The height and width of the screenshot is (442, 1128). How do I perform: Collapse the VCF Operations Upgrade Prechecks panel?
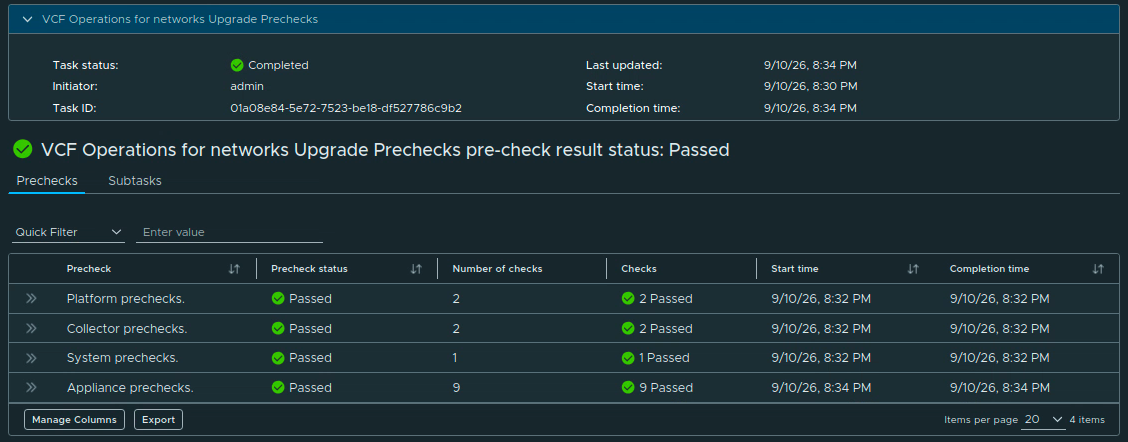[x=27, y=19]
